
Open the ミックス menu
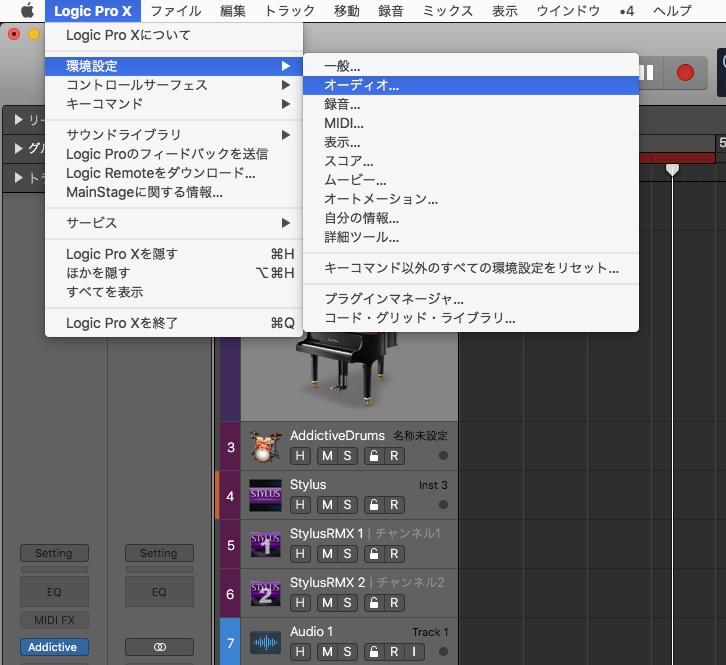click(447, 11)
